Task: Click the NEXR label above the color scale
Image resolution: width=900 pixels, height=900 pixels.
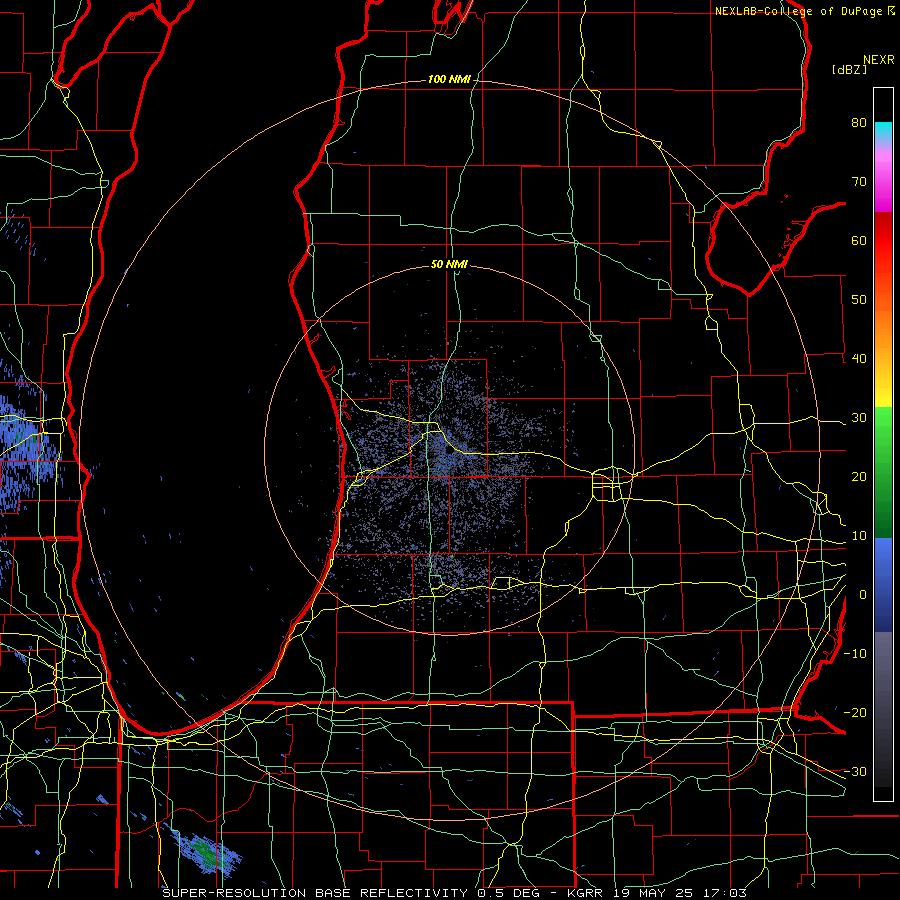Action: [x=878, y=60]
